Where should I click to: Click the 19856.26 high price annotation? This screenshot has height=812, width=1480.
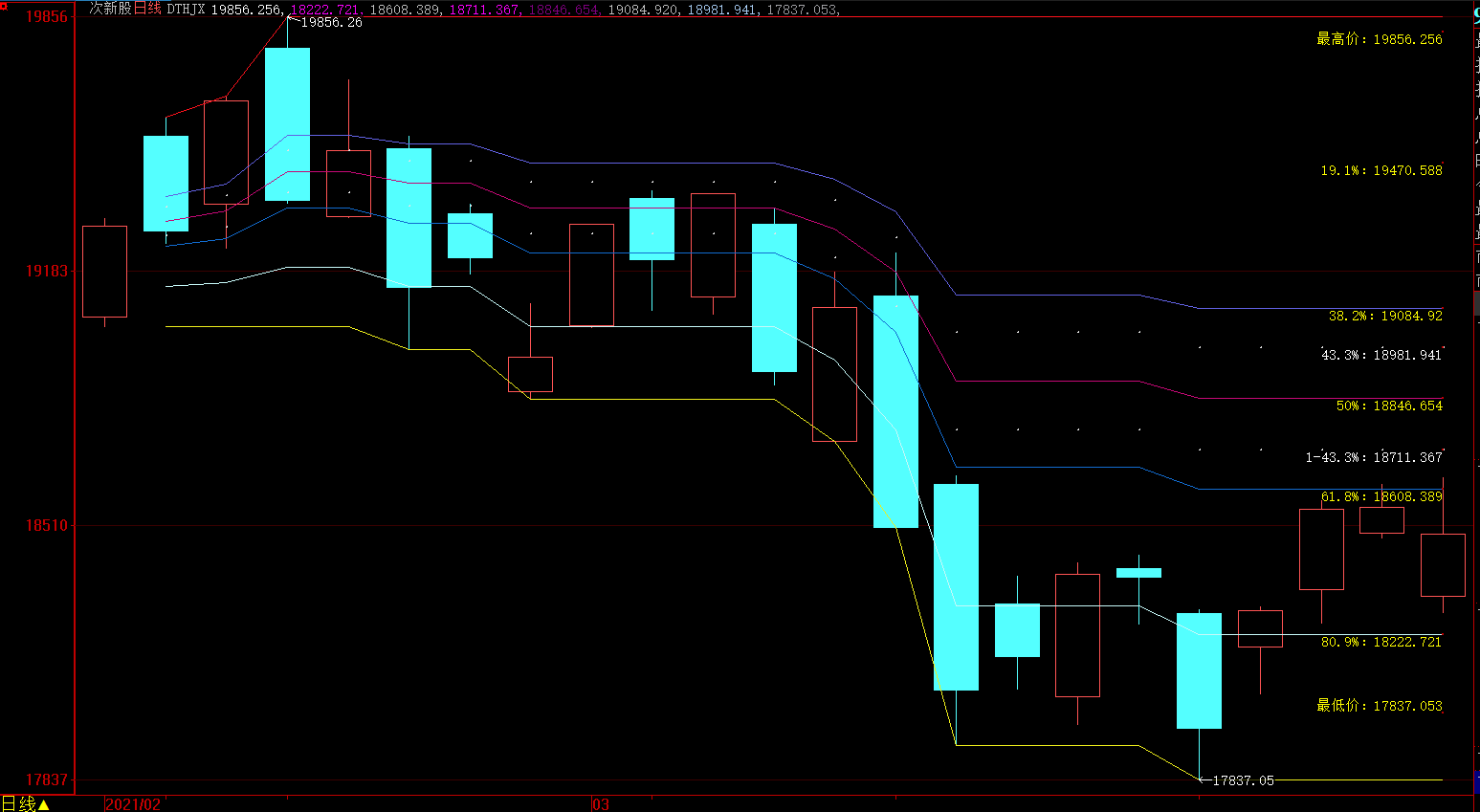pos(331,22)
